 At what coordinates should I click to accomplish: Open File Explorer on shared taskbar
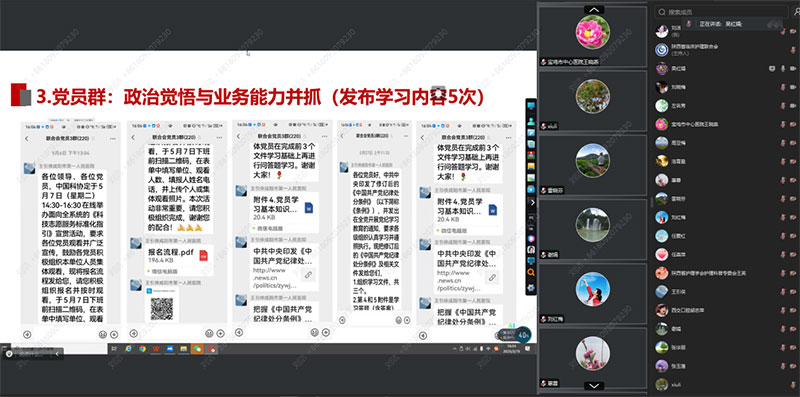click(183, 349)
